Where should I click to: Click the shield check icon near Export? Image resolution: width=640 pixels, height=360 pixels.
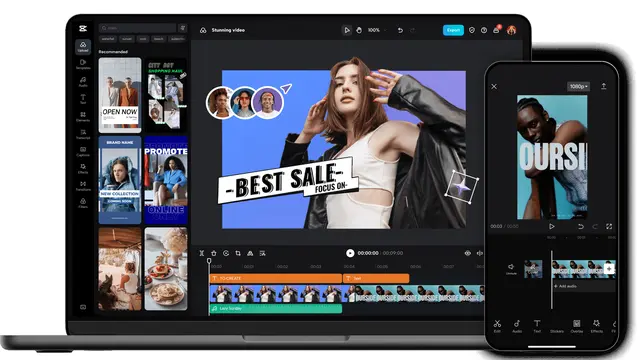(472, 30)
